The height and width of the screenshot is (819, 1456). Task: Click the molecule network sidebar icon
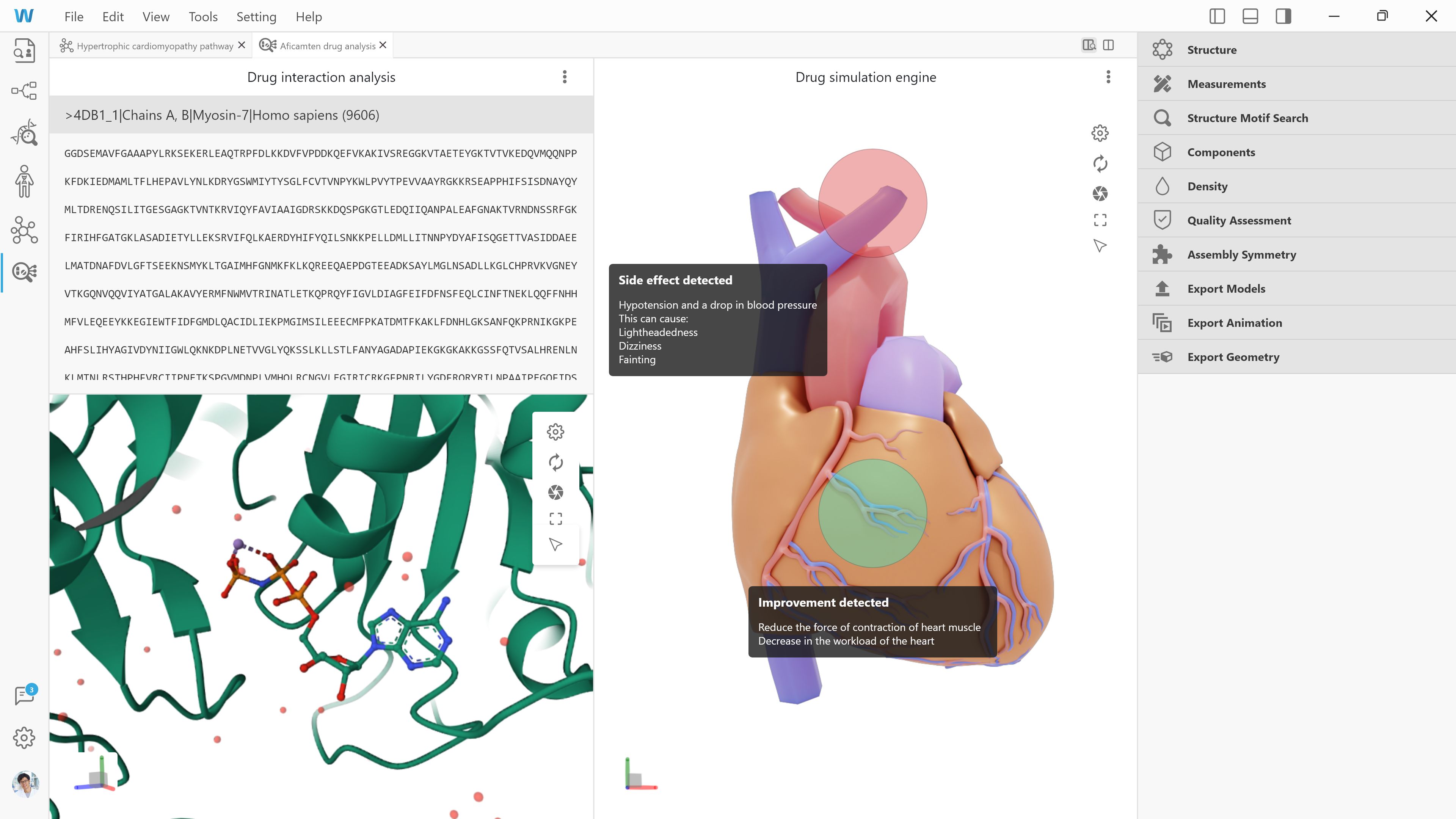coord(24,230)
